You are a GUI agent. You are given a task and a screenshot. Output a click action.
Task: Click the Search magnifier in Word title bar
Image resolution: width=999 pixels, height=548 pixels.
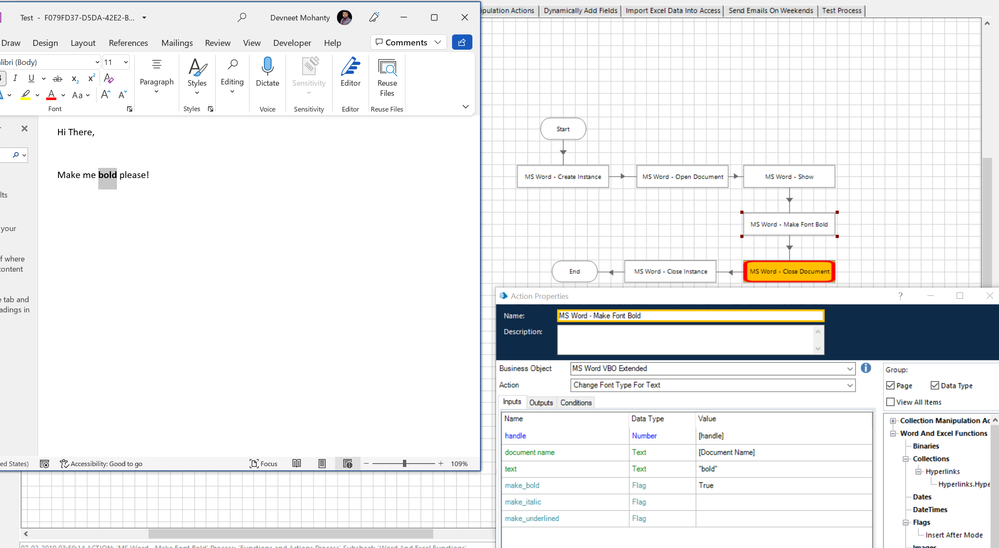(242, 17)
